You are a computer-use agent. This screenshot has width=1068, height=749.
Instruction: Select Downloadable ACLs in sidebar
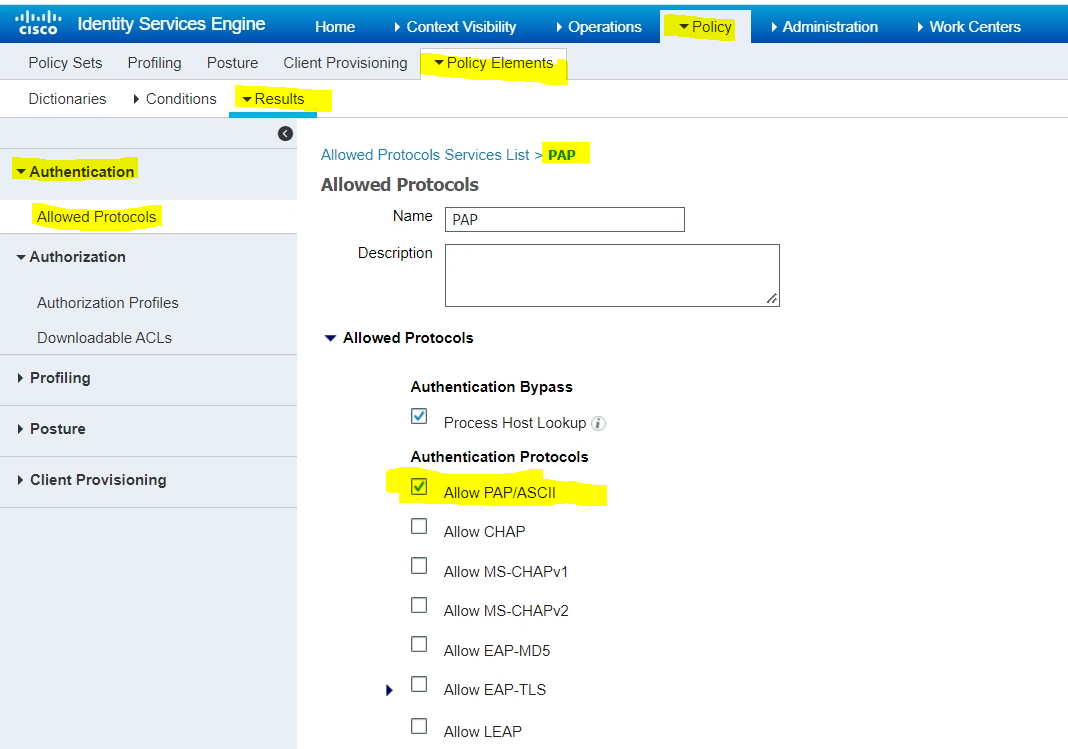104,338
